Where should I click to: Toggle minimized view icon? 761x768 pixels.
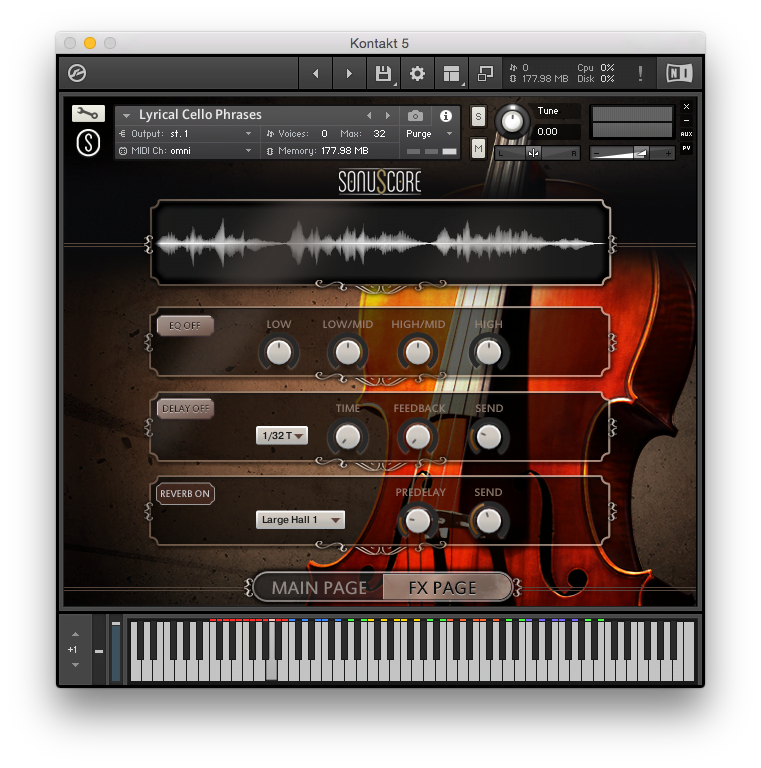coord(485,73)
